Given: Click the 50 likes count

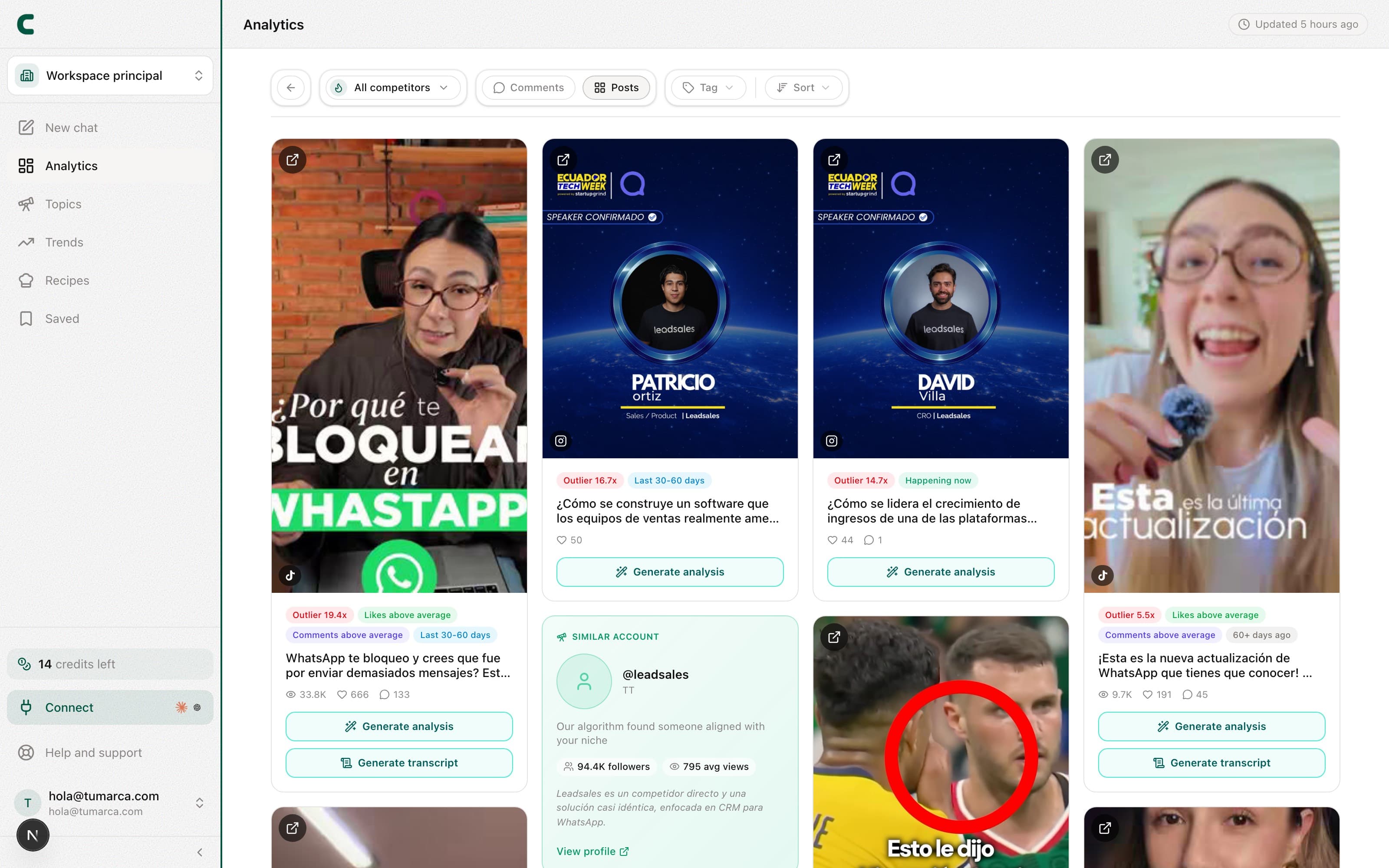Looking at the screenshot, I should tap(569, 540).
